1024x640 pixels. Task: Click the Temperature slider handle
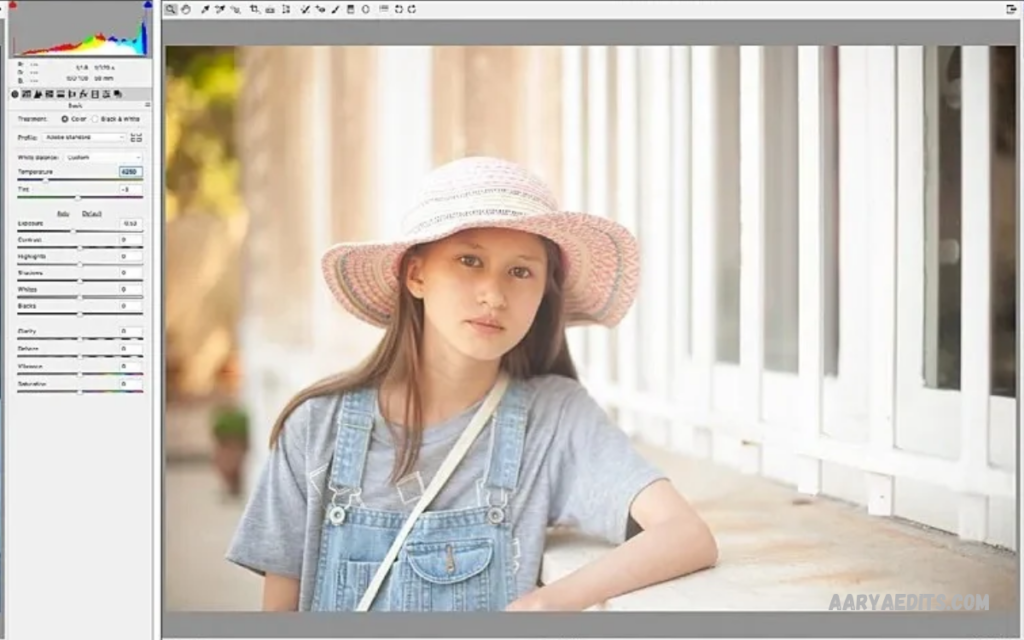pyautogui.click(x=46, y=180)
